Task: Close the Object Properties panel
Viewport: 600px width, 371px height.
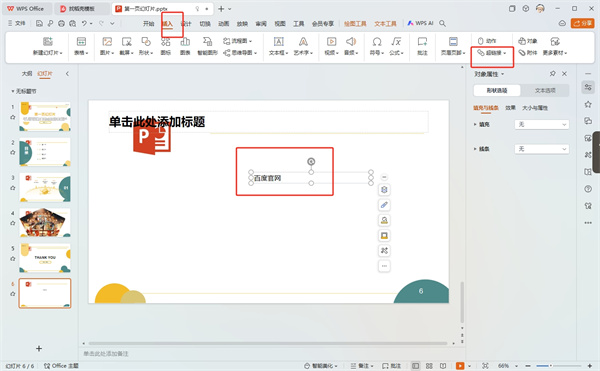Action: (564, 73)
